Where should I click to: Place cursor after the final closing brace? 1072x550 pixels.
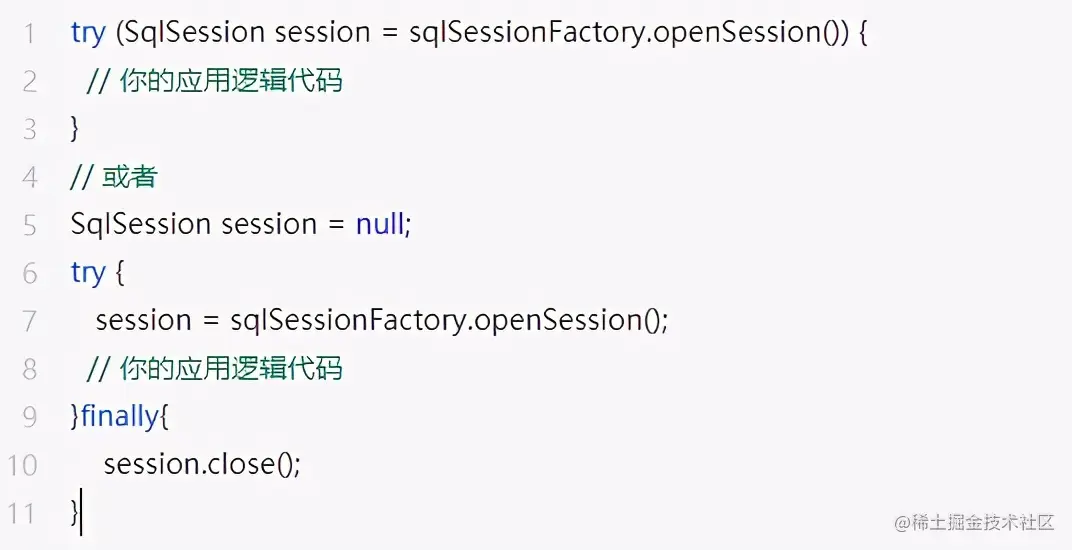tap(80, 512)
